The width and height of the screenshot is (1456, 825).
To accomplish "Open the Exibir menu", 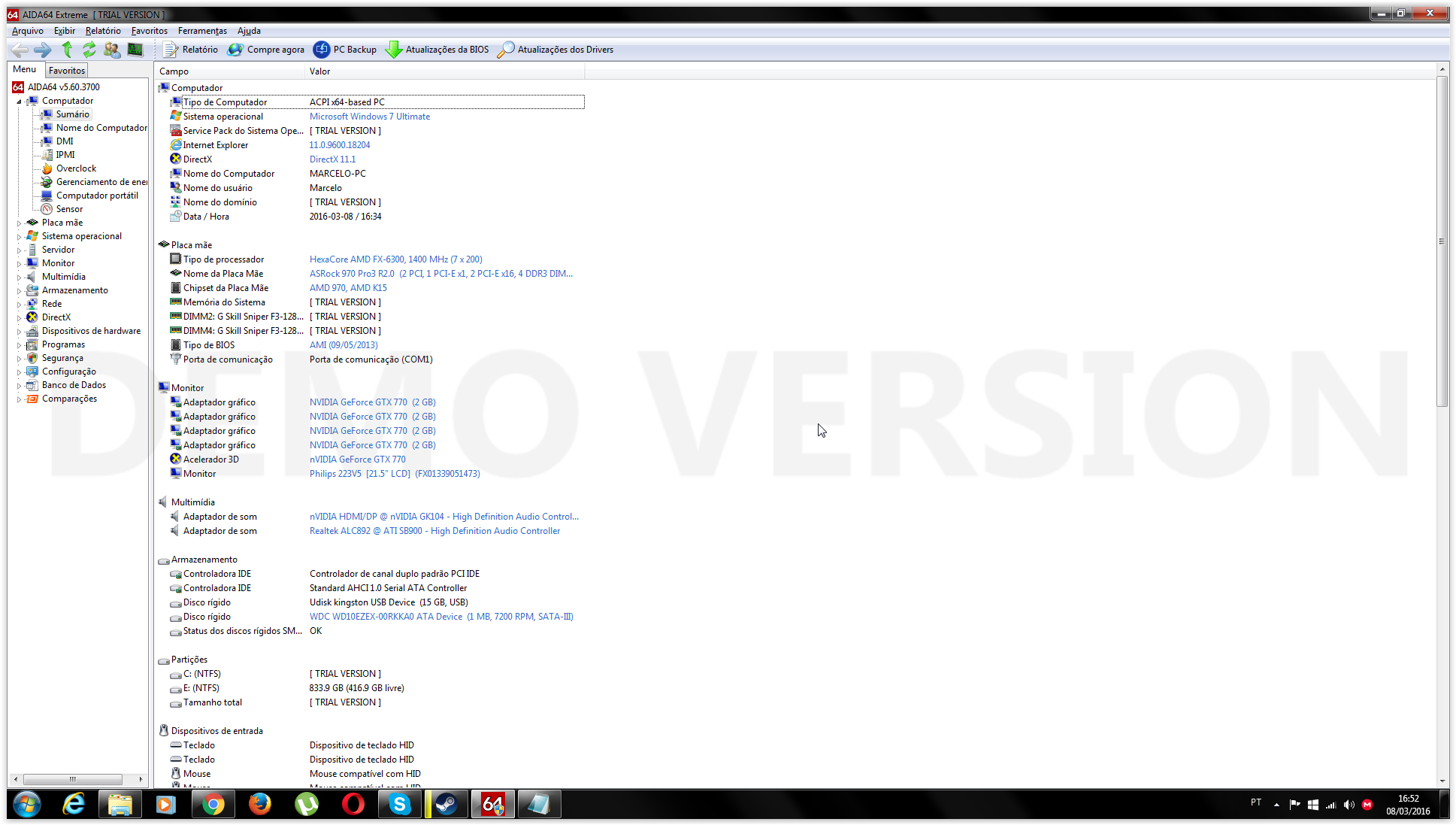I will (65, 31).
